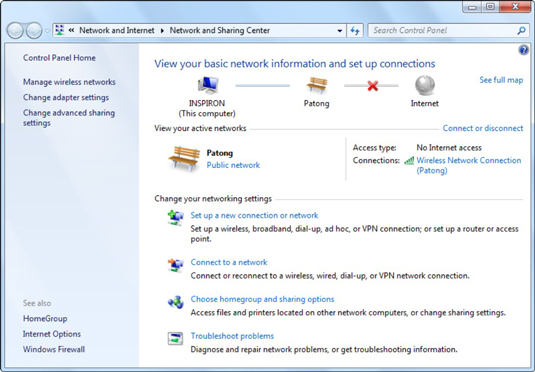
Task: Open See full map link
Action: [x=501, y=80]
